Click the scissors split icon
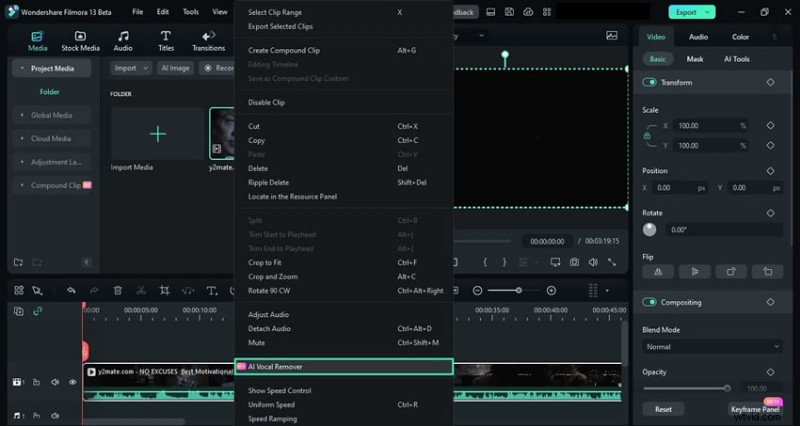The height and width of the screenshot is (426, 800). [x=141, y=290]
